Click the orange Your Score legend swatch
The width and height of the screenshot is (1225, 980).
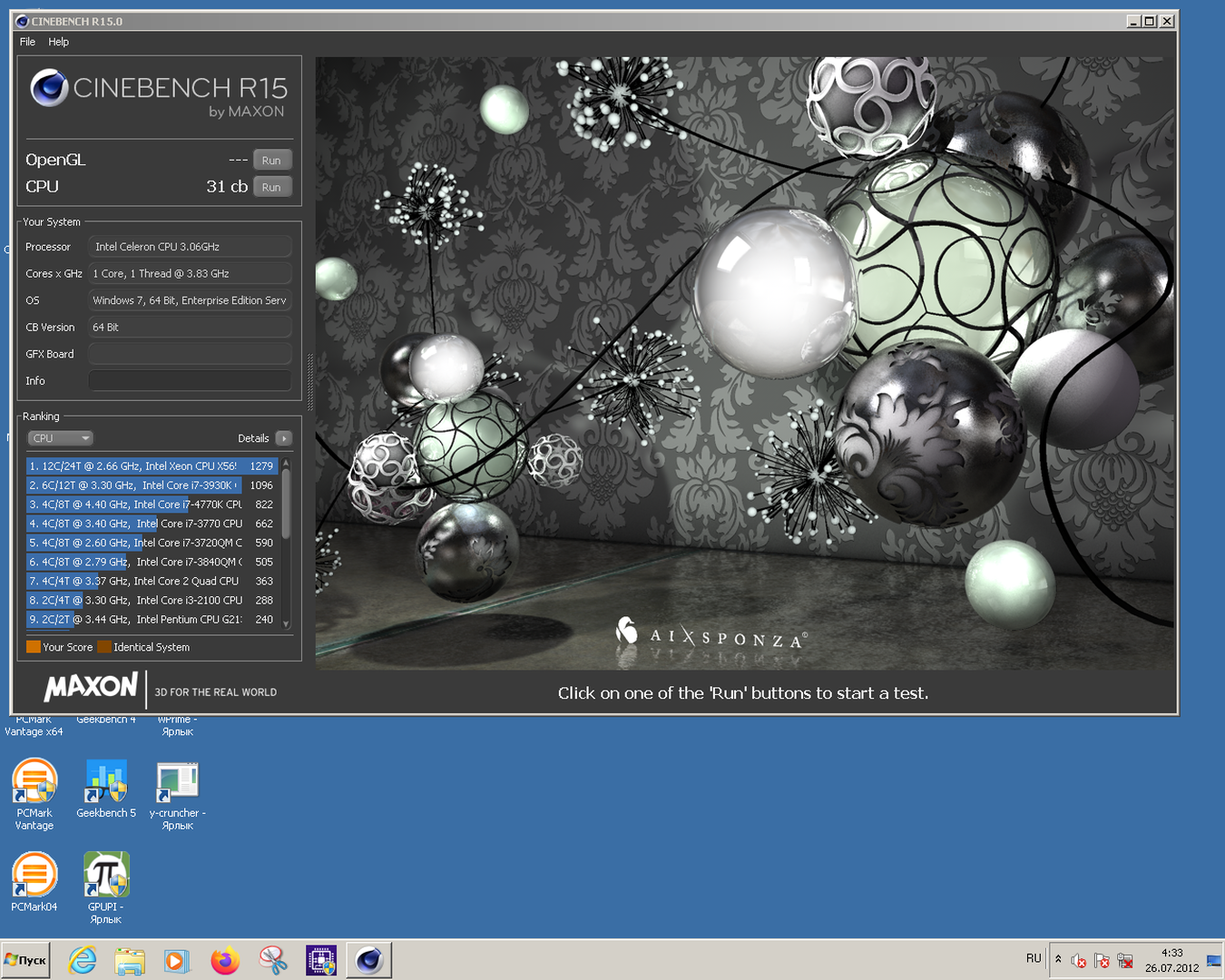pos(34,647)
